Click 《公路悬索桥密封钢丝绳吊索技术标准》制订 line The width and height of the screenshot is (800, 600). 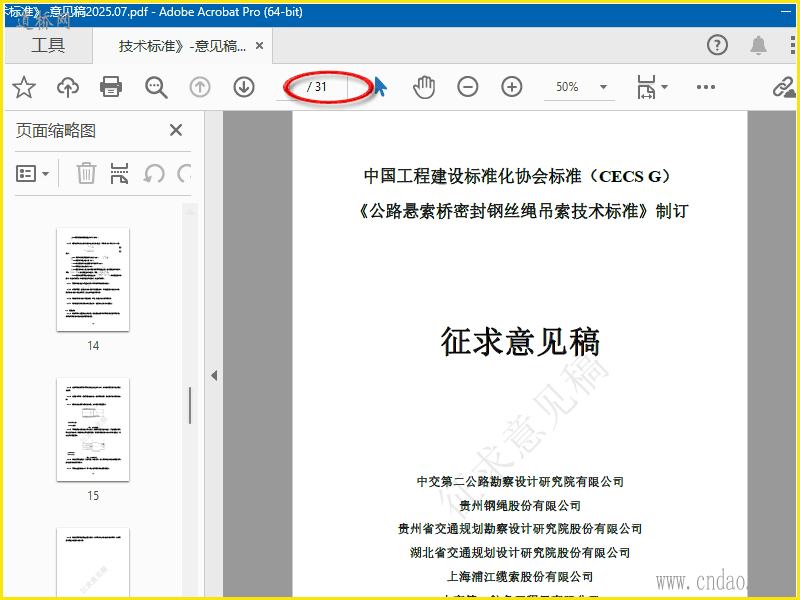(x=523, y=211)
